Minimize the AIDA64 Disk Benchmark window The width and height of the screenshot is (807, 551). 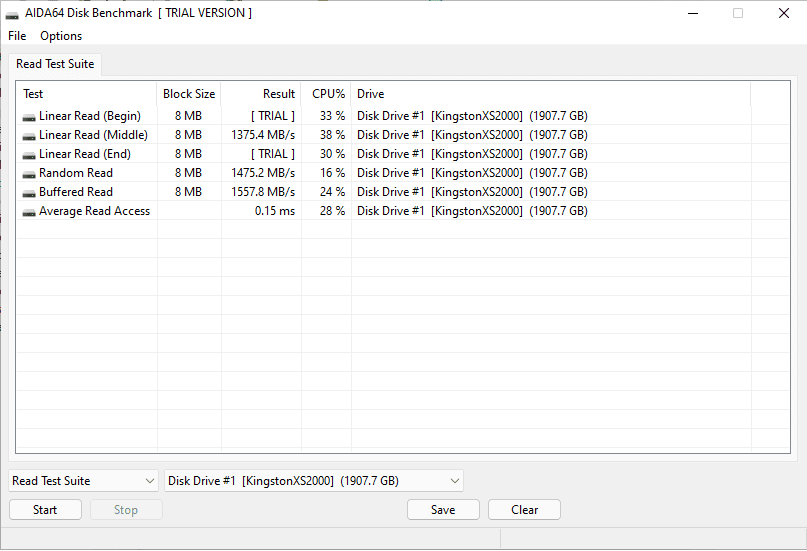(x=693, y=13)
